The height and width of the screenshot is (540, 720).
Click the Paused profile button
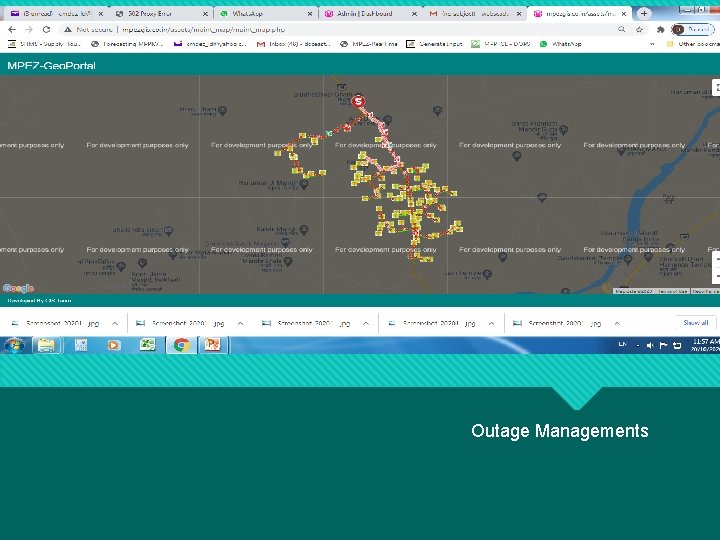(693, 29)
